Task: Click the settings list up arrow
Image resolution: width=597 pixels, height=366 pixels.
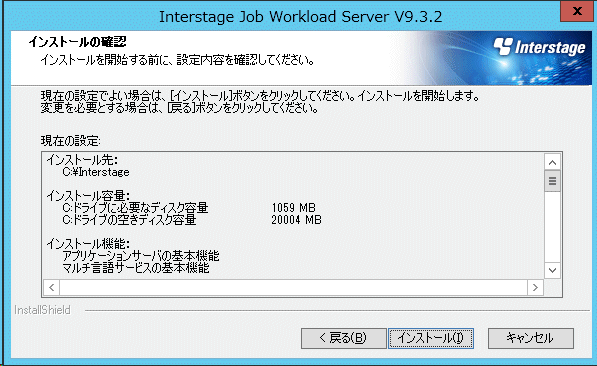Action: point(552,163)
